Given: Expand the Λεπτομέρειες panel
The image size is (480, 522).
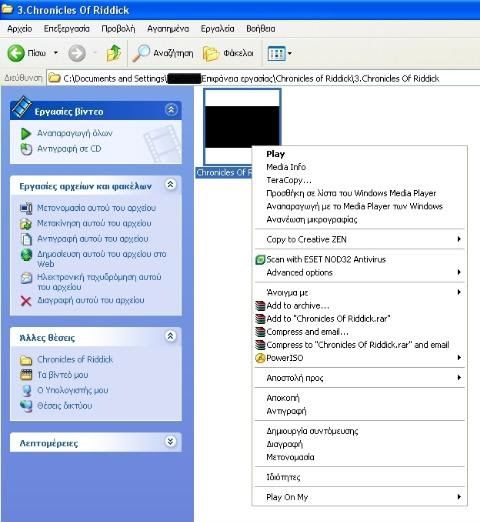Looking at the screenshot, I should click(170, 442).
